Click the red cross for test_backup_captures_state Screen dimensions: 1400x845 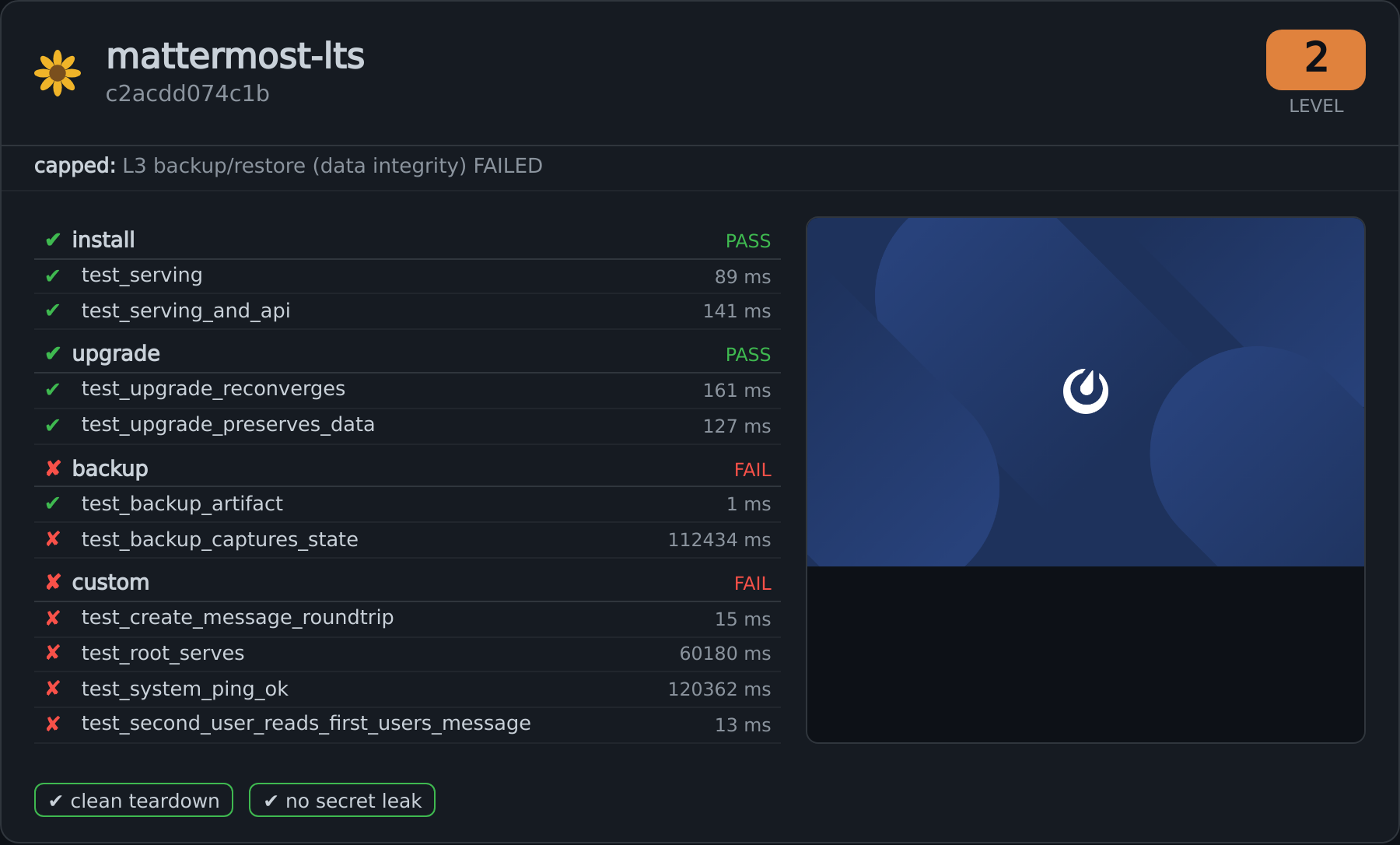click(x=53, y=539)
